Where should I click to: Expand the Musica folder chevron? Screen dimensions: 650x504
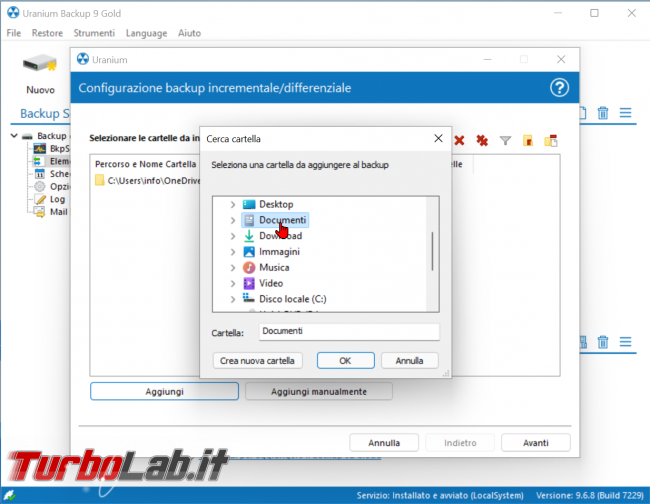[x=233, y=267]
